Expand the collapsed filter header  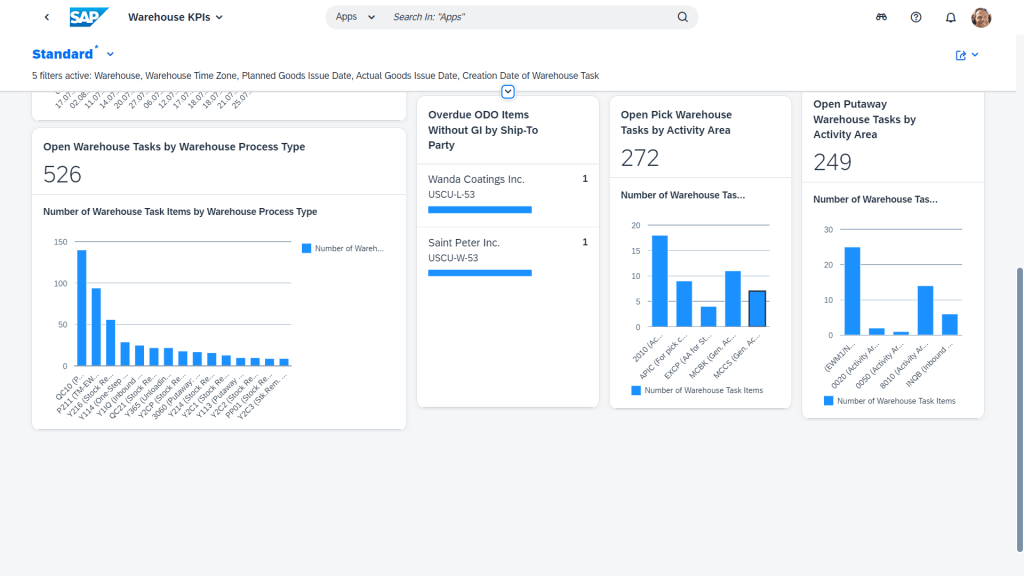coord(507,91)
